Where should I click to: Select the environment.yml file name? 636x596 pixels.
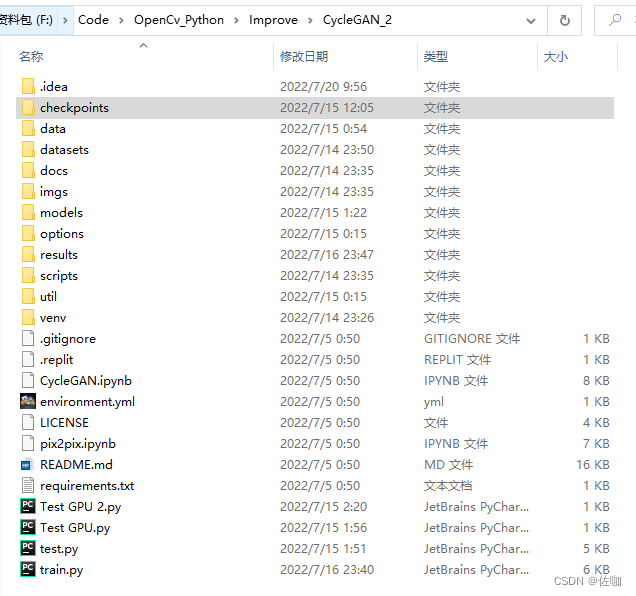(87, 402)
